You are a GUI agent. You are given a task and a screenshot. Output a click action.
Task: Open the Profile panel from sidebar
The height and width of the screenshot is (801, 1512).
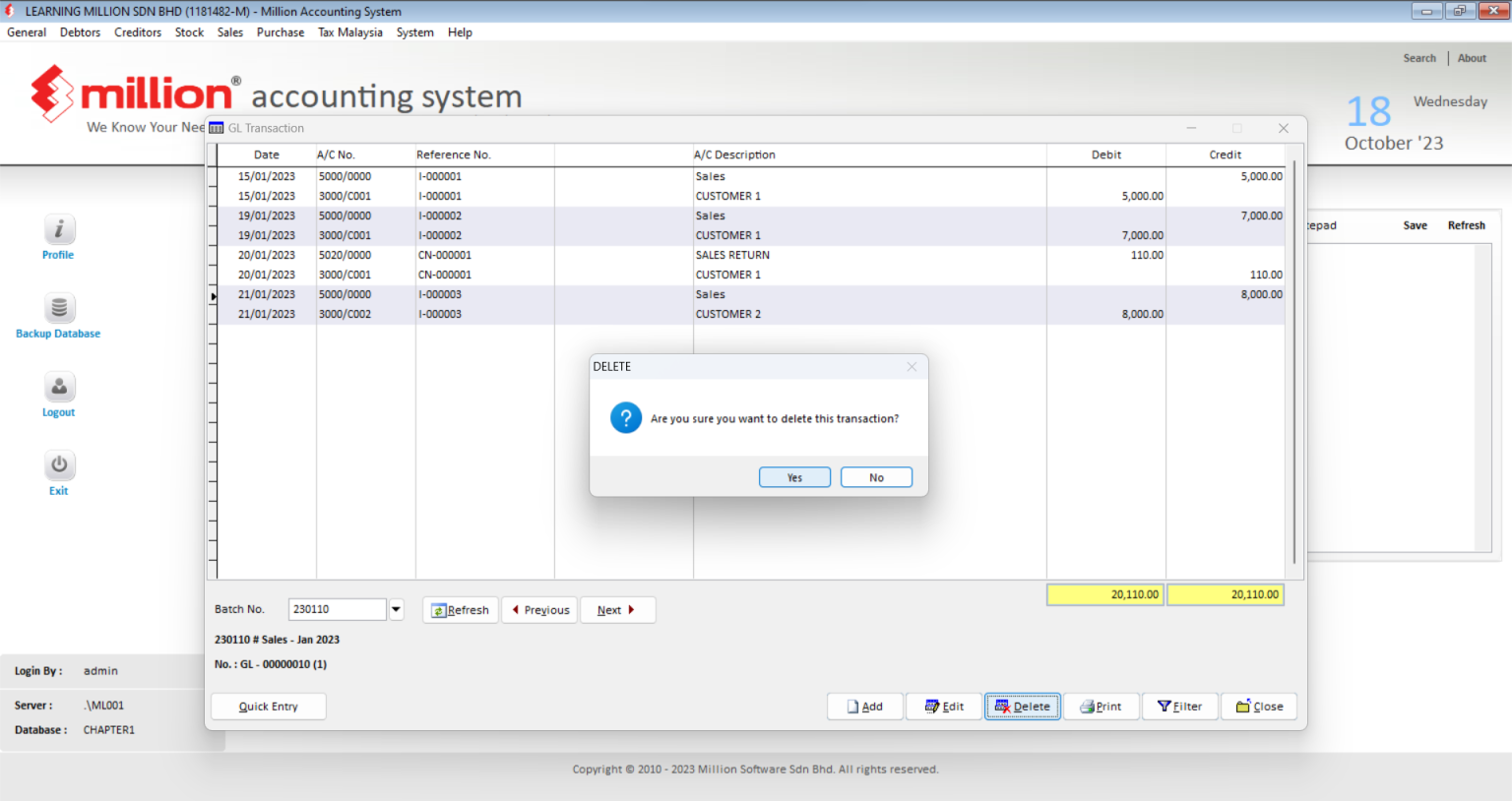point(58,236)
